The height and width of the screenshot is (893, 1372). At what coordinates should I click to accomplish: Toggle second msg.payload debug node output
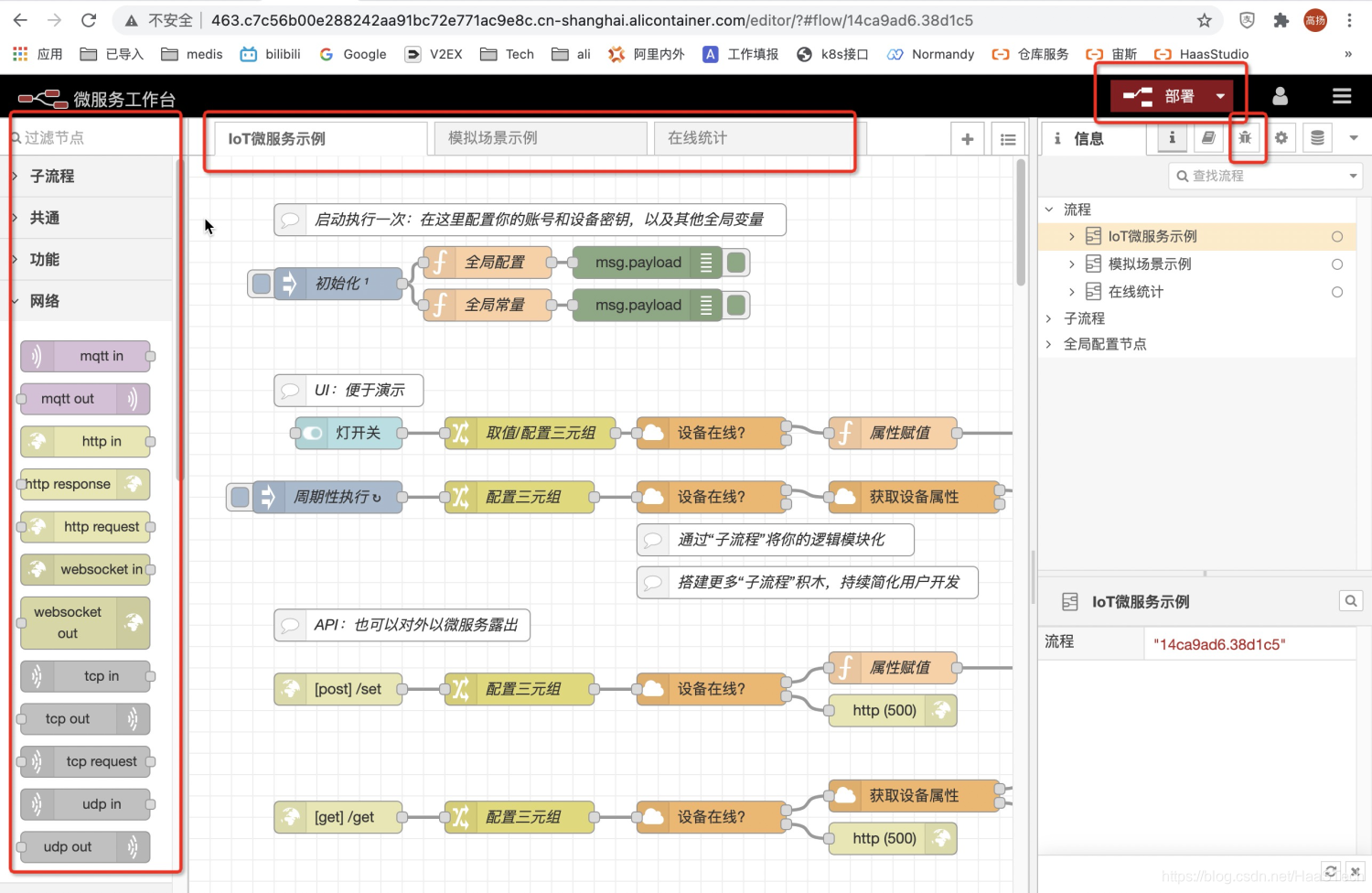point(735,306)
